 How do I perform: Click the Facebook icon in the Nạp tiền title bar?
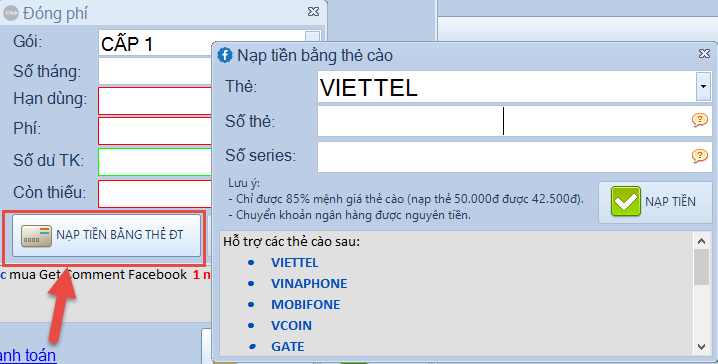tap(225, 55)
